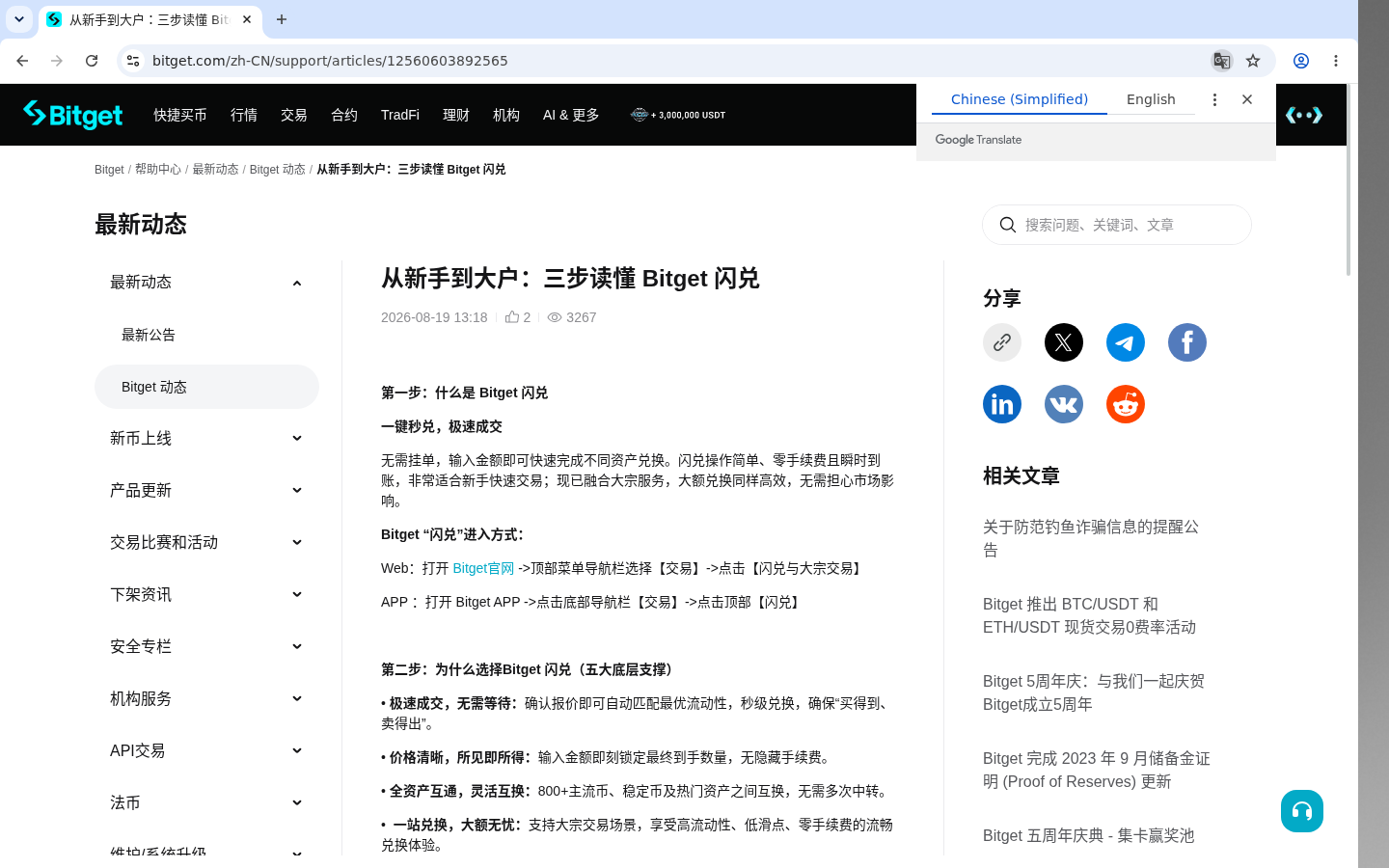The image size is (1389, 868).
Task: View site information icon in address bar
Action: coord(133,61)
